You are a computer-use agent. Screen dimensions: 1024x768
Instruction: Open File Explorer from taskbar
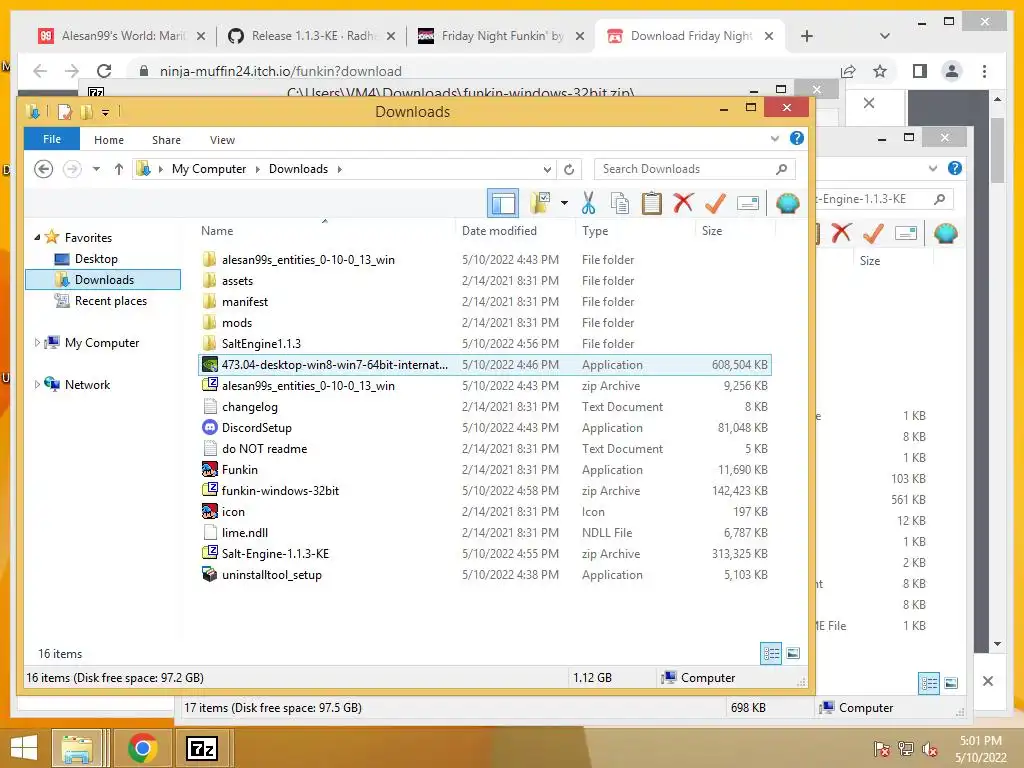click(77, 748)
